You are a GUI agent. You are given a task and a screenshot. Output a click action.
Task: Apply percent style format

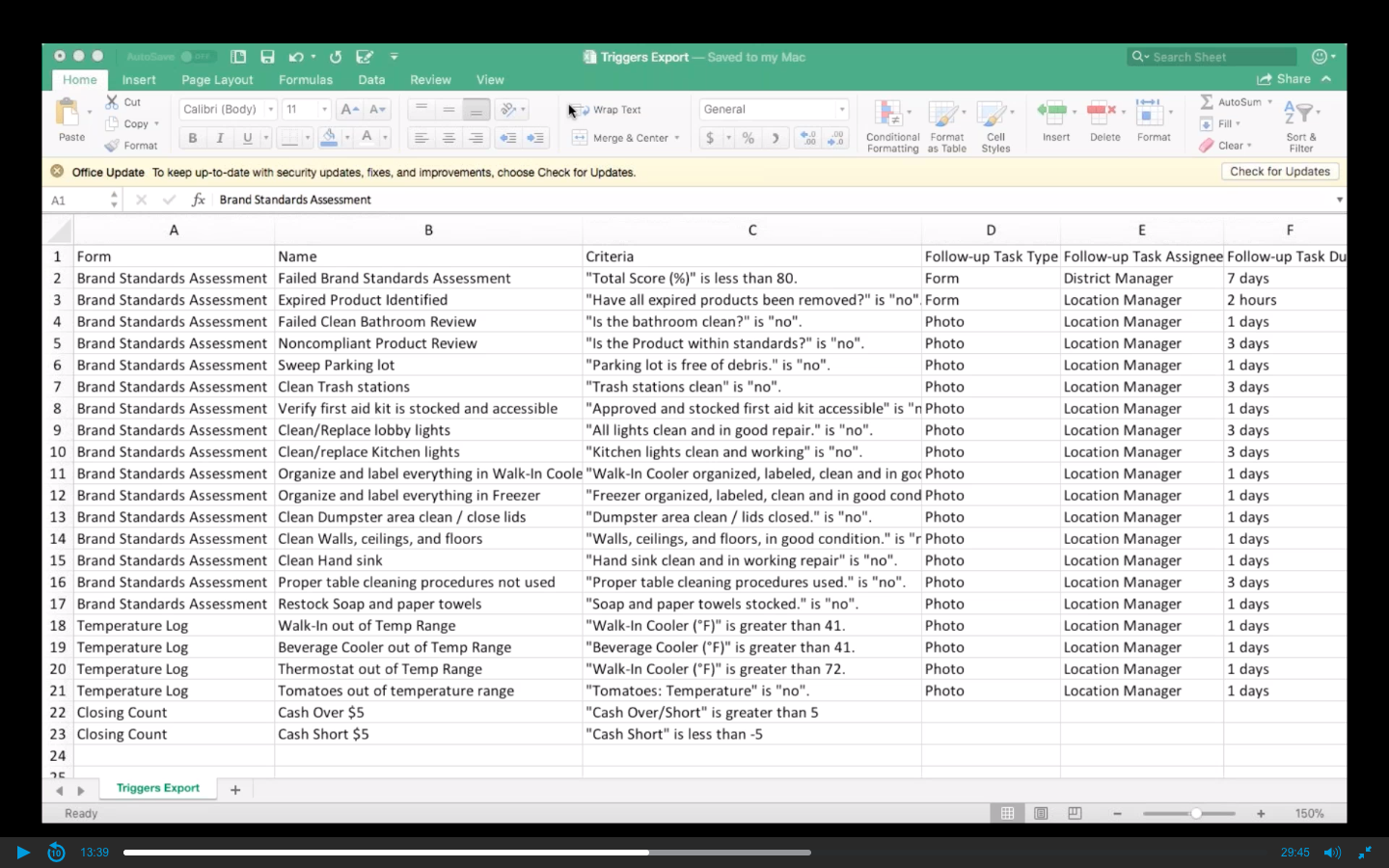pyautogui.click(x=748, y=138)
